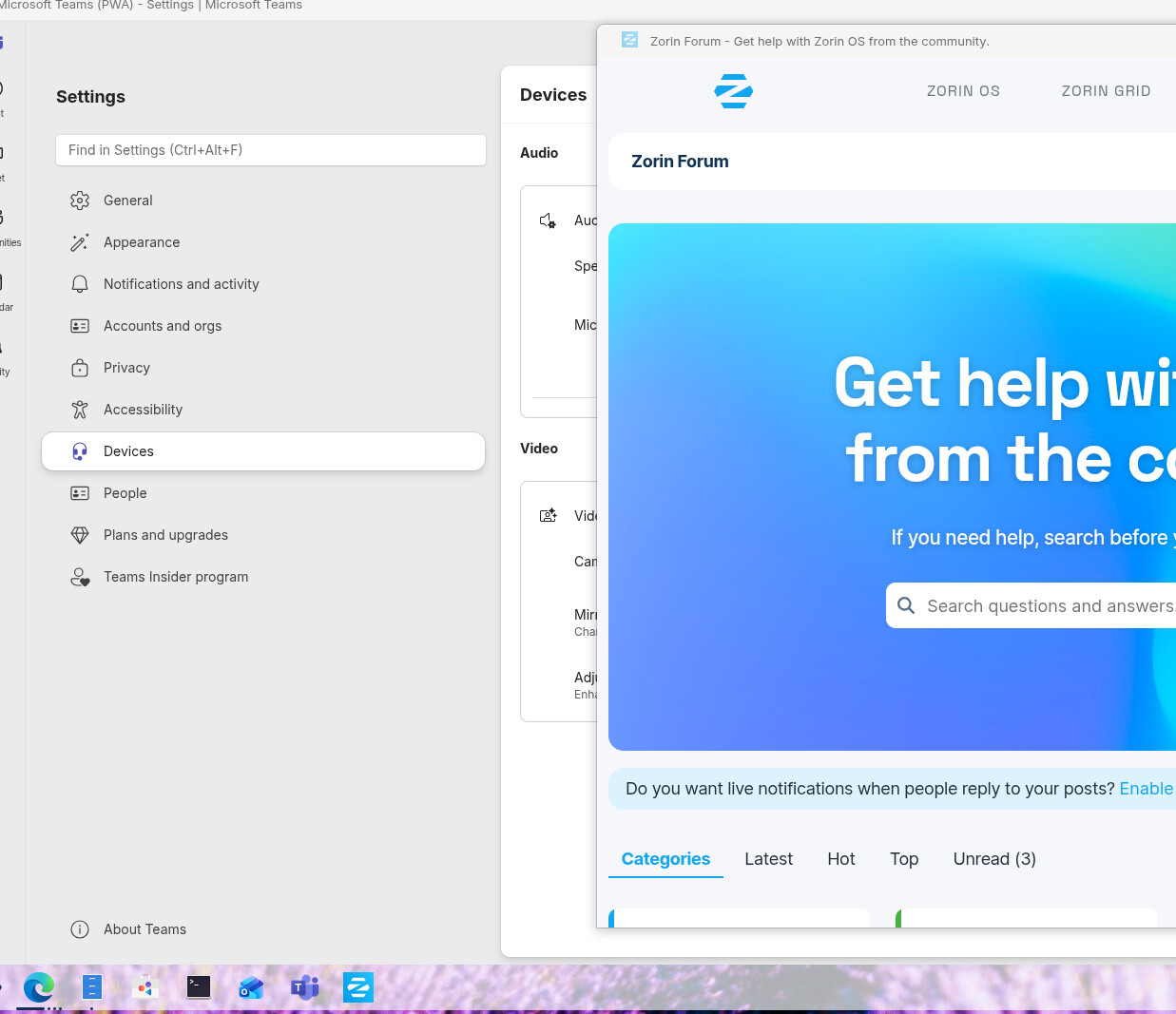1176x1014 pixels.
Task: Click the Accessibility figure icon
Action: (x=80, y=410)
